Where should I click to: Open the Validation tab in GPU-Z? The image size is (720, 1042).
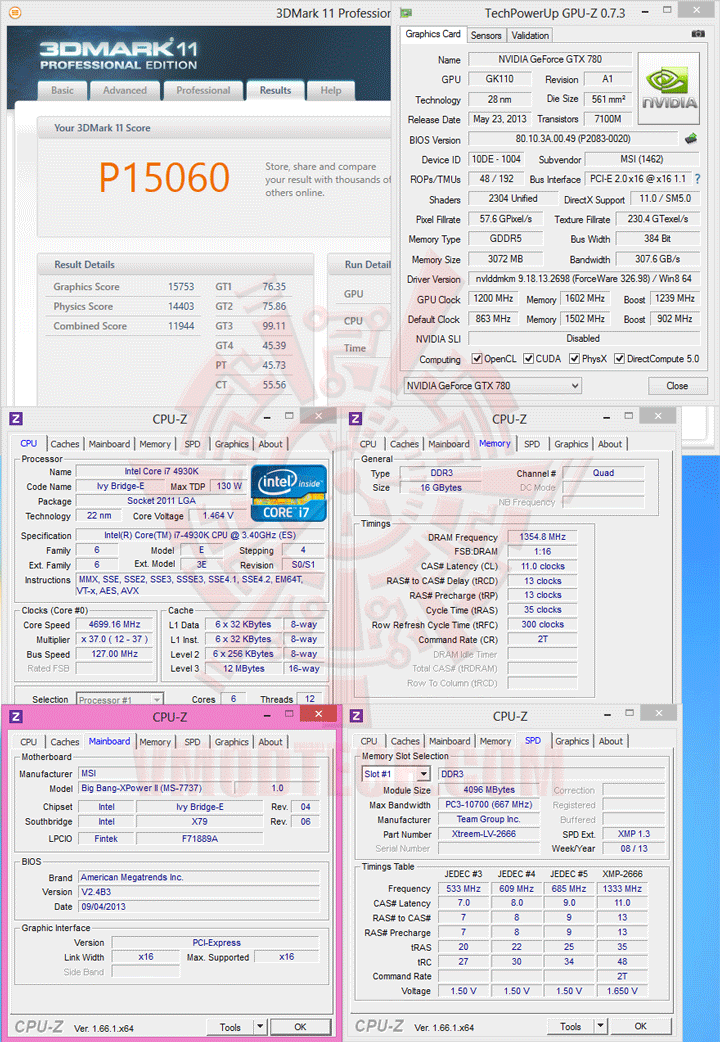pos(530,35)
